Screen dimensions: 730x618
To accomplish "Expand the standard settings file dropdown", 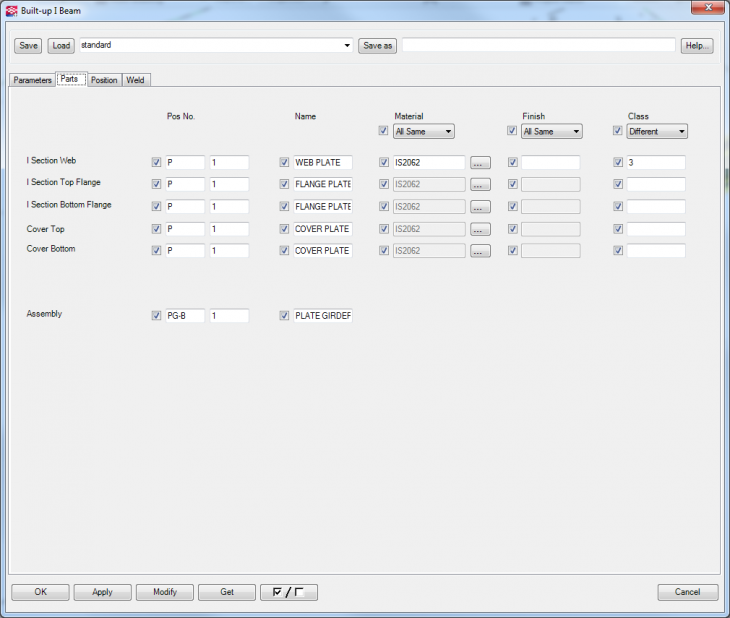I will point(347,46).
